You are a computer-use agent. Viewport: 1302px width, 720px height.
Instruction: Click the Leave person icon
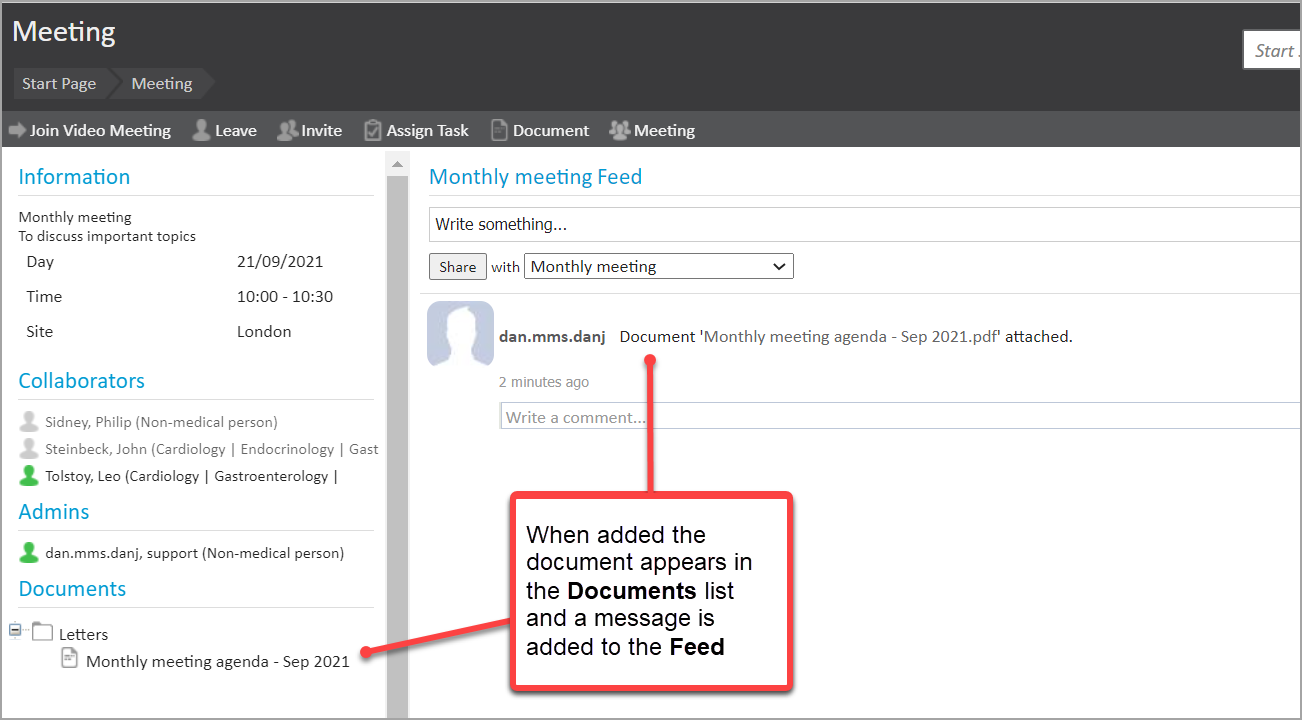click(x=201, y=130)
